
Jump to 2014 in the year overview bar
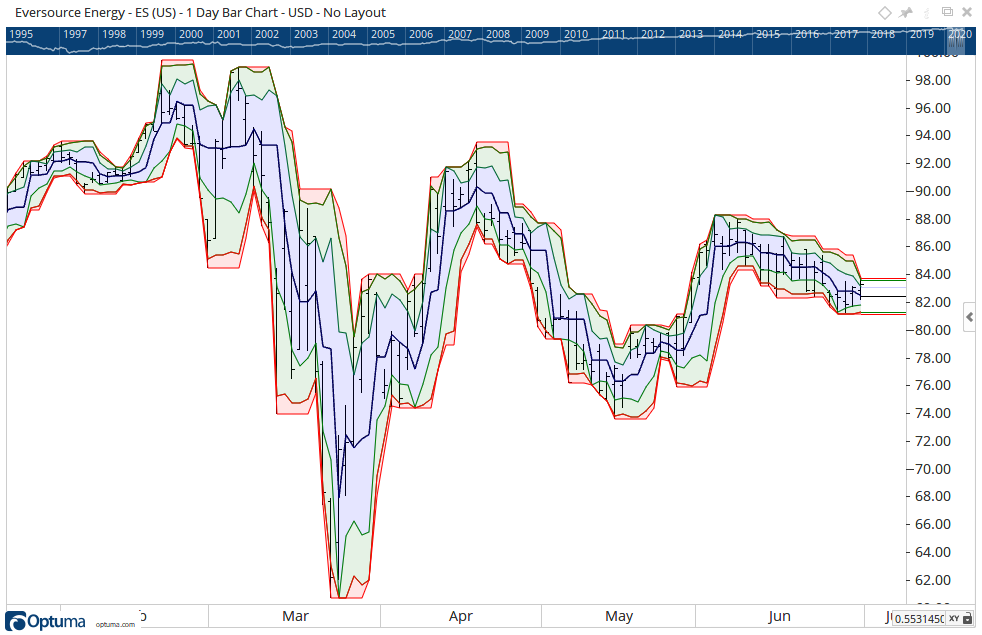[x=730, y=34]
